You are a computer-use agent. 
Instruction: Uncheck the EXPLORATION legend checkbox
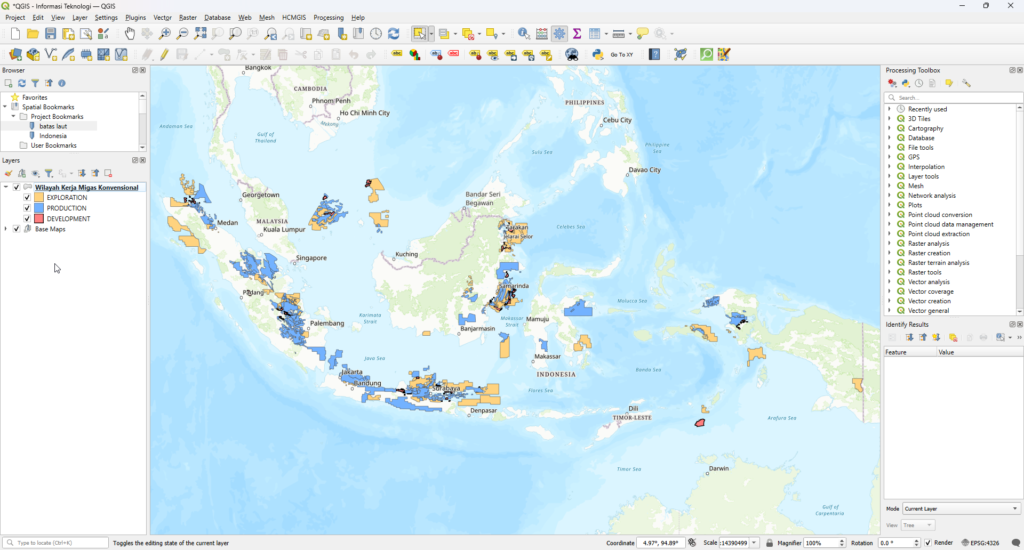[27, 198]
